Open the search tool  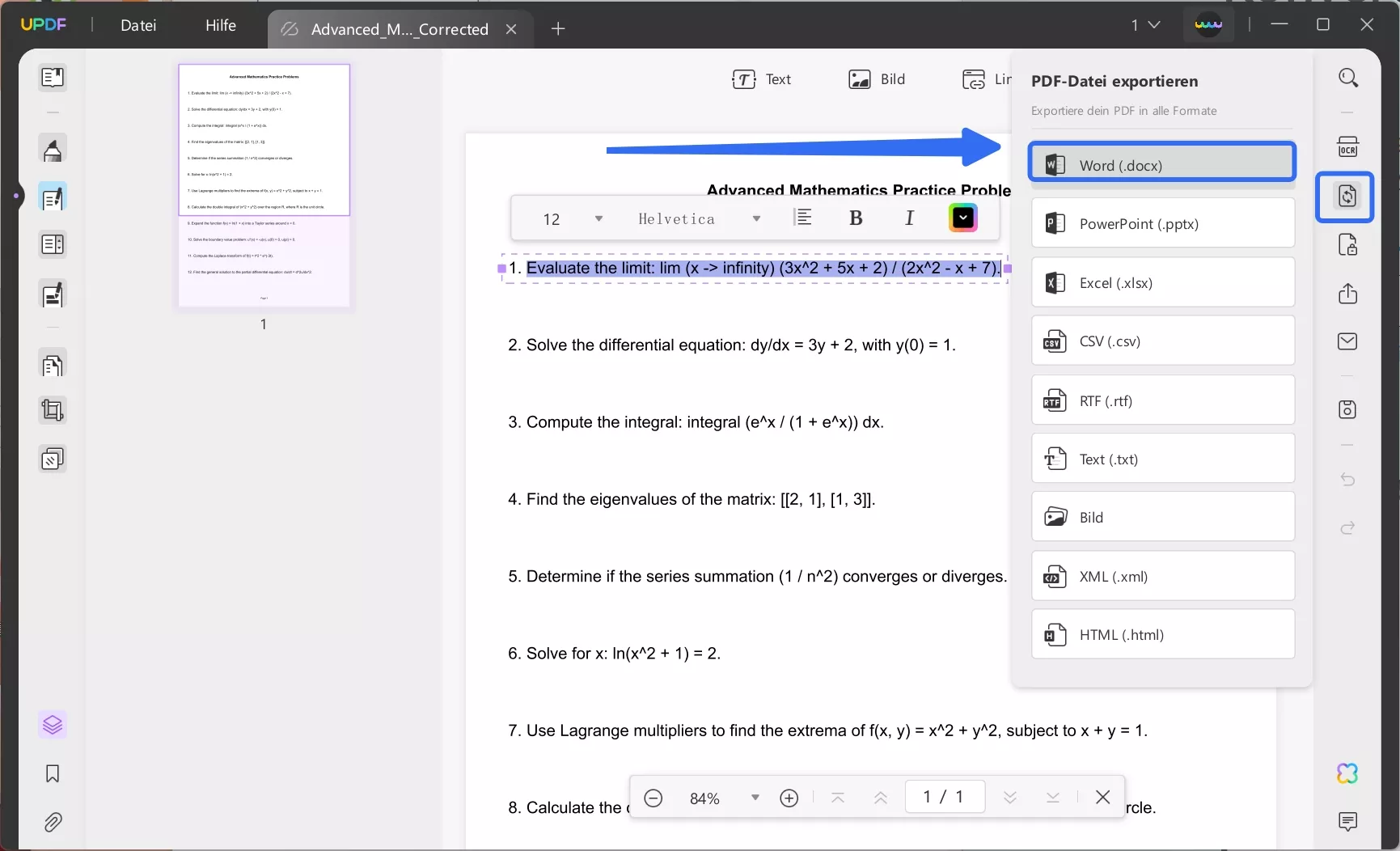click(x=1349, y=77)
